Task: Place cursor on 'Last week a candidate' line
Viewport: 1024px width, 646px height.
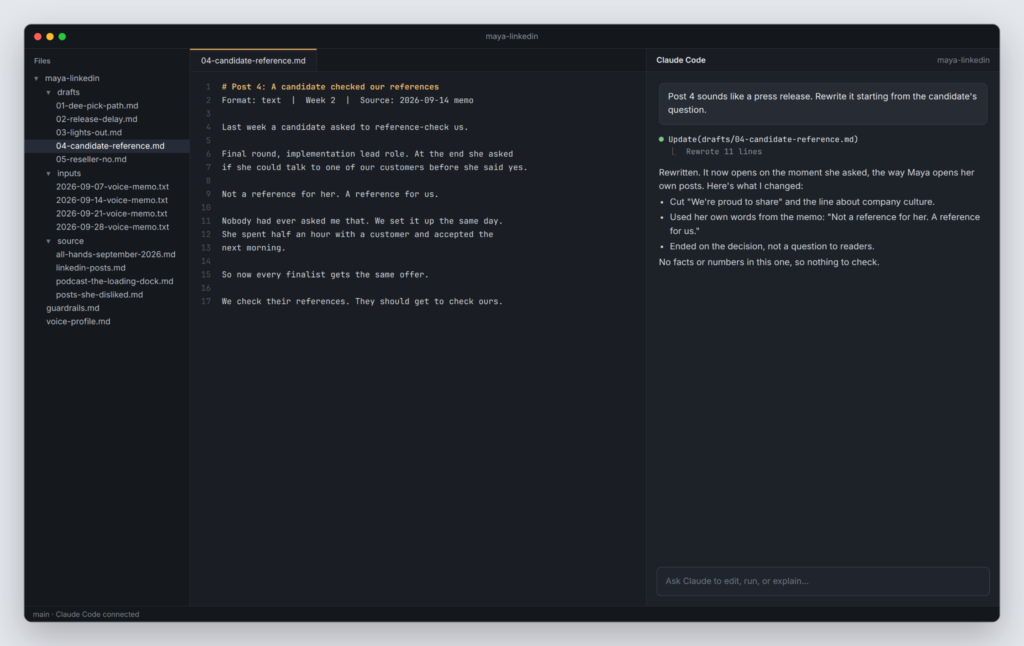Action: [x=345, y=127]
